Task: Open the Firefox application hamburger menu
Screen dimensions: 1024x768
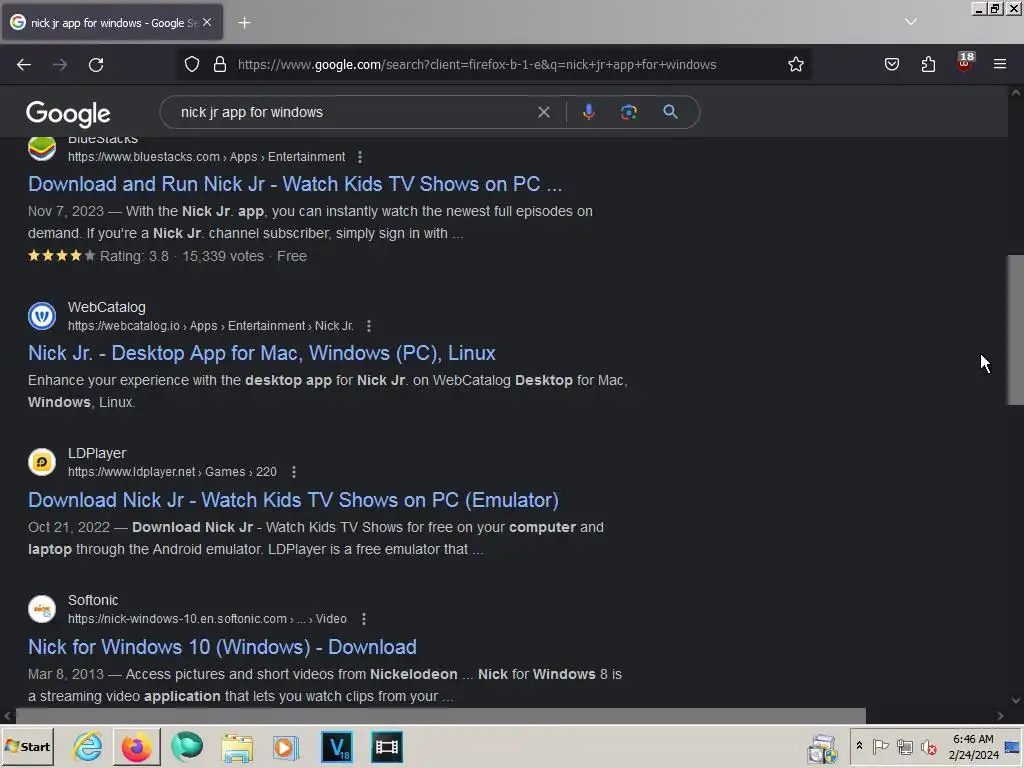Action: click(1000, 65)
